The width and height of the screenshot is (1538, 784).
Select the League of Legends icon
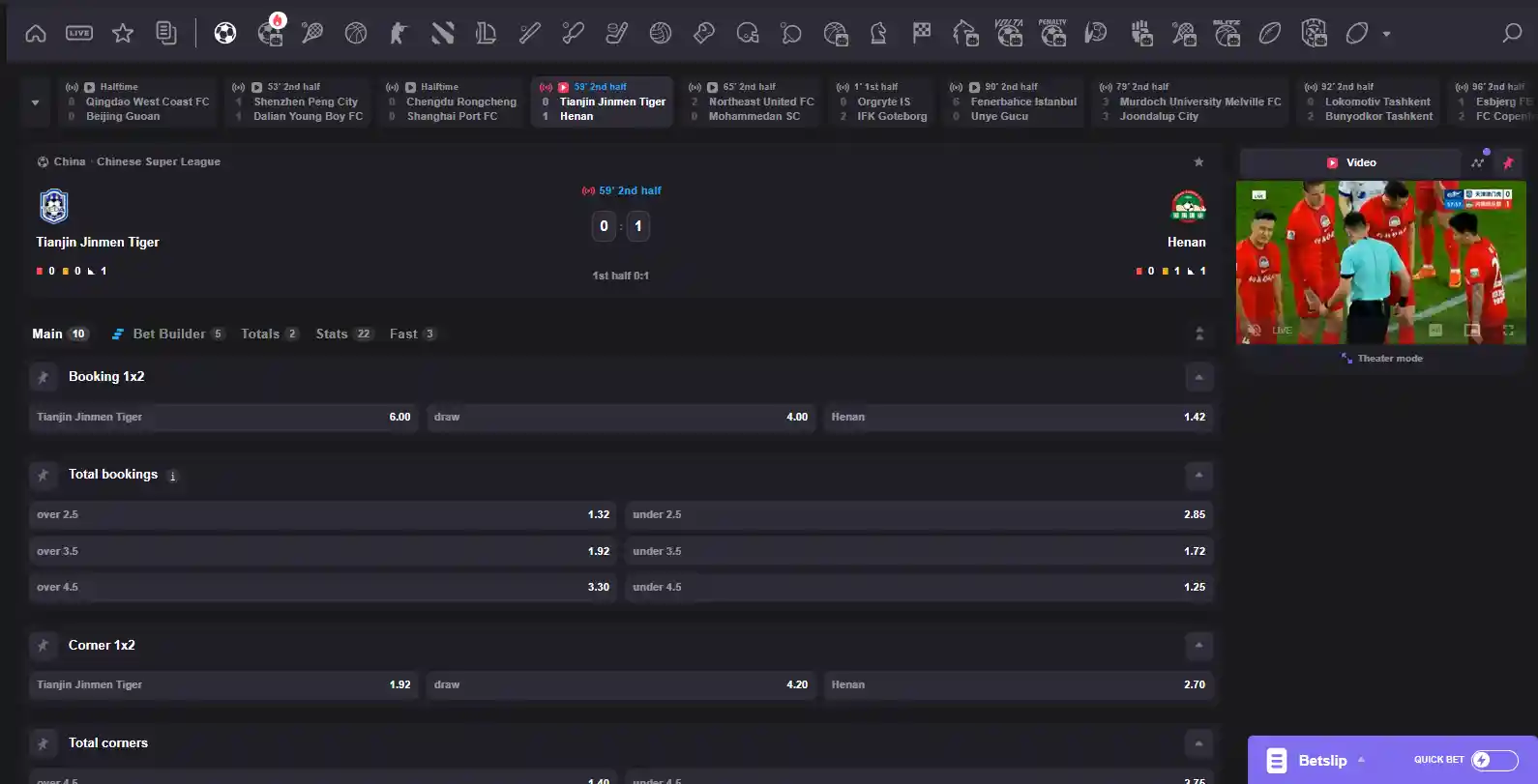(x=486, y=34)
